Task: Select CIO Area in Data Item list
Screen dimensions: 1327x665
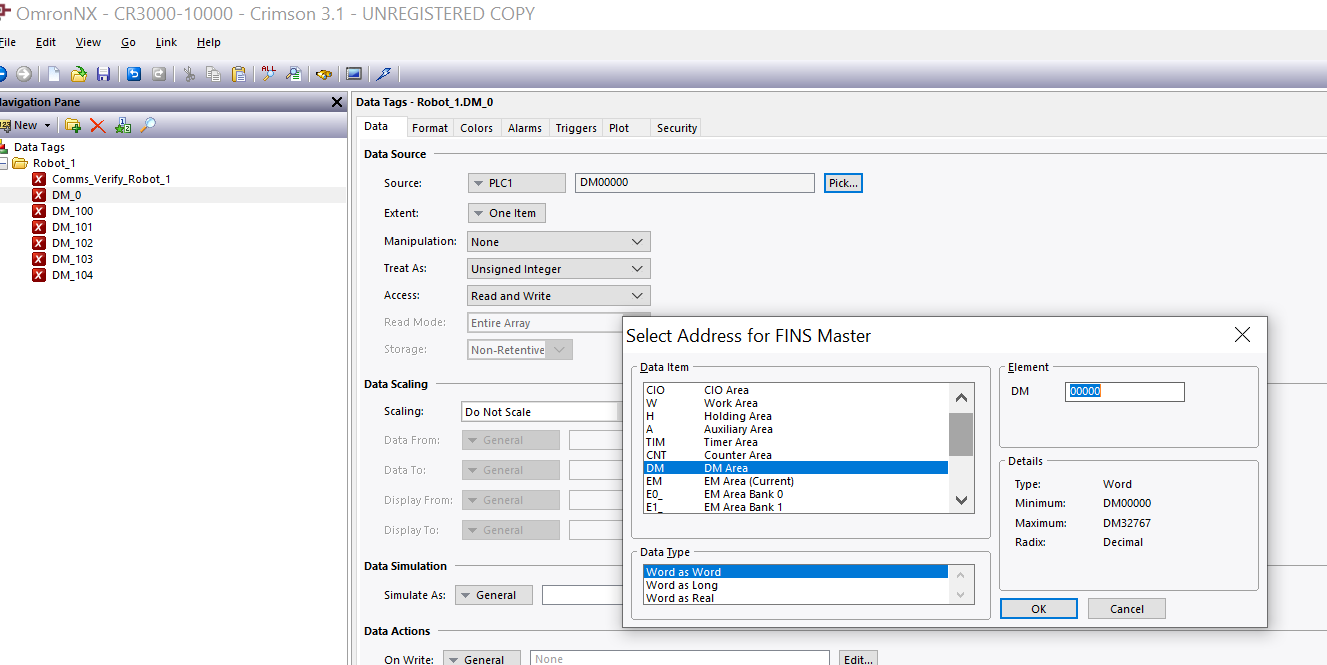Action: [x=795, y=390]
